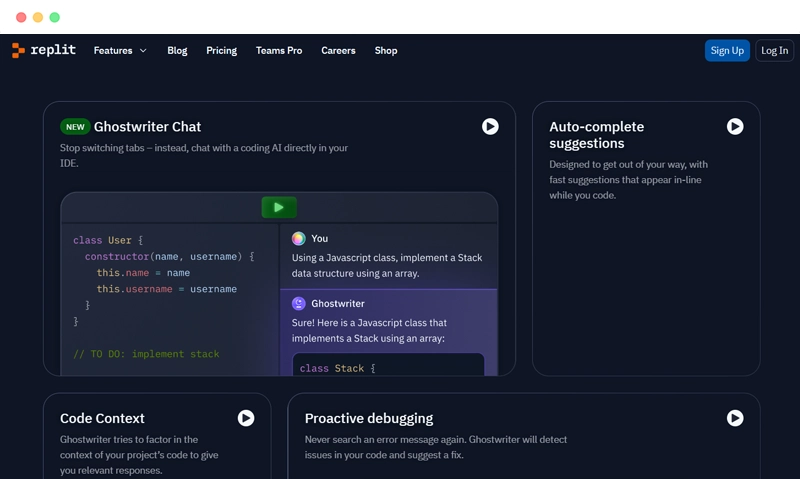The width and height of the screenshot is (800, 479).
Task: Click the class Stack code block
Action: click(x=388, y=365)
